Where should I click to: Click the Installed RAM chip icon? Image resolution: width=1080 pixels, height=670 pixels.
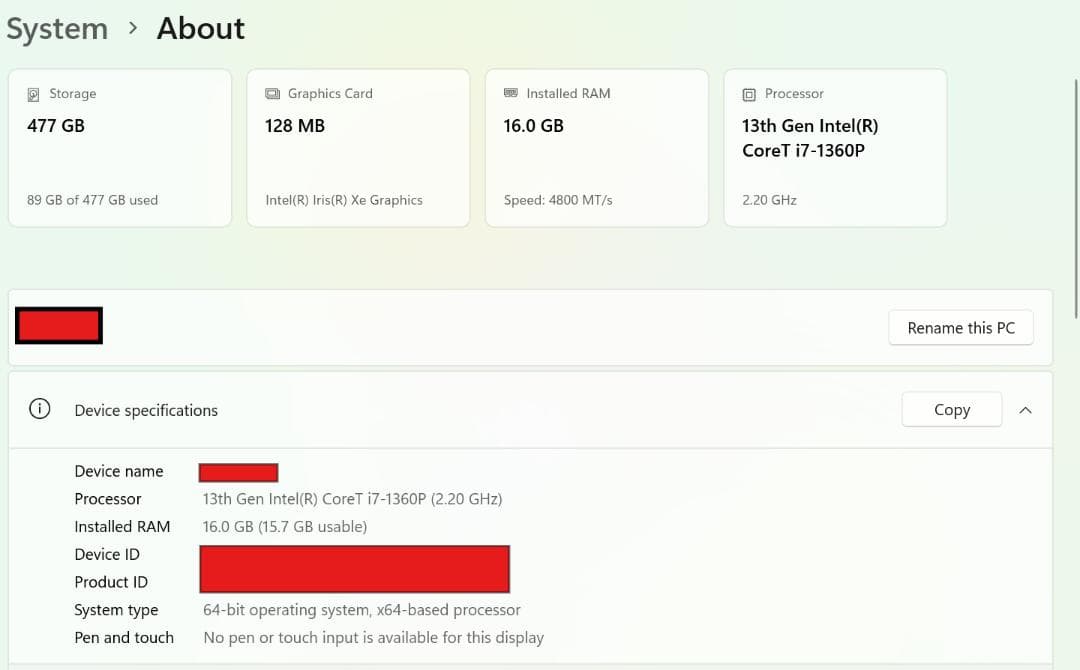[x=511, y=93]
